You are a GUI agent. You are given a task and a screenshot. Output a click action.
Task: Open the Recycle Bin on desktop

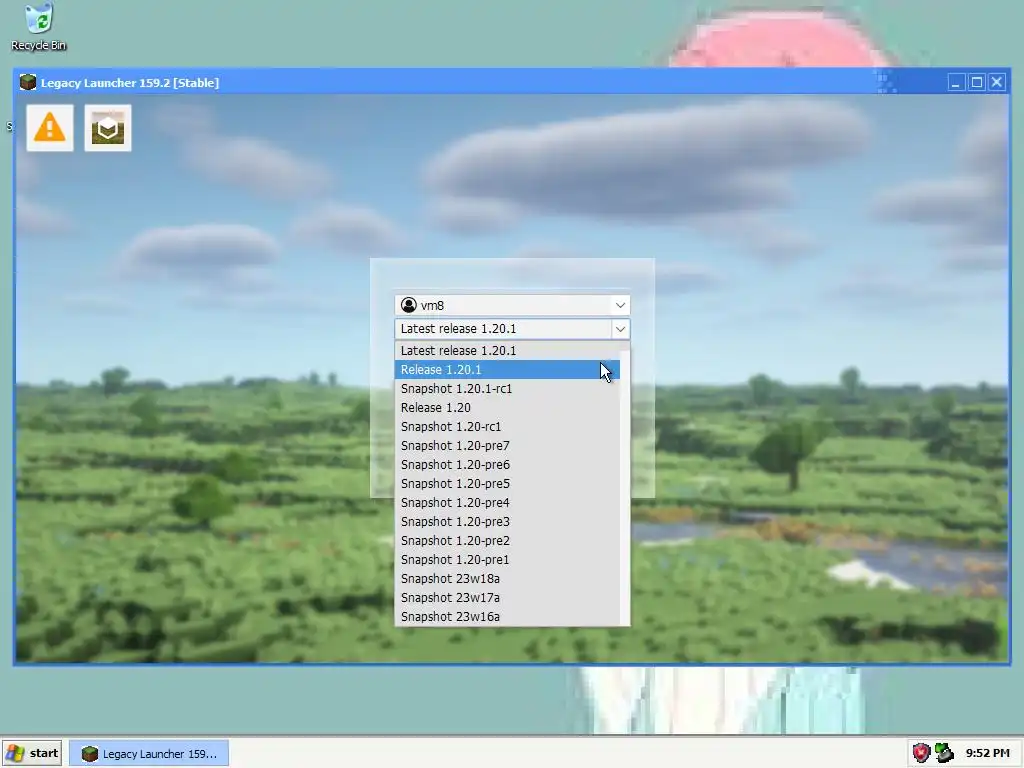point(39,27)
